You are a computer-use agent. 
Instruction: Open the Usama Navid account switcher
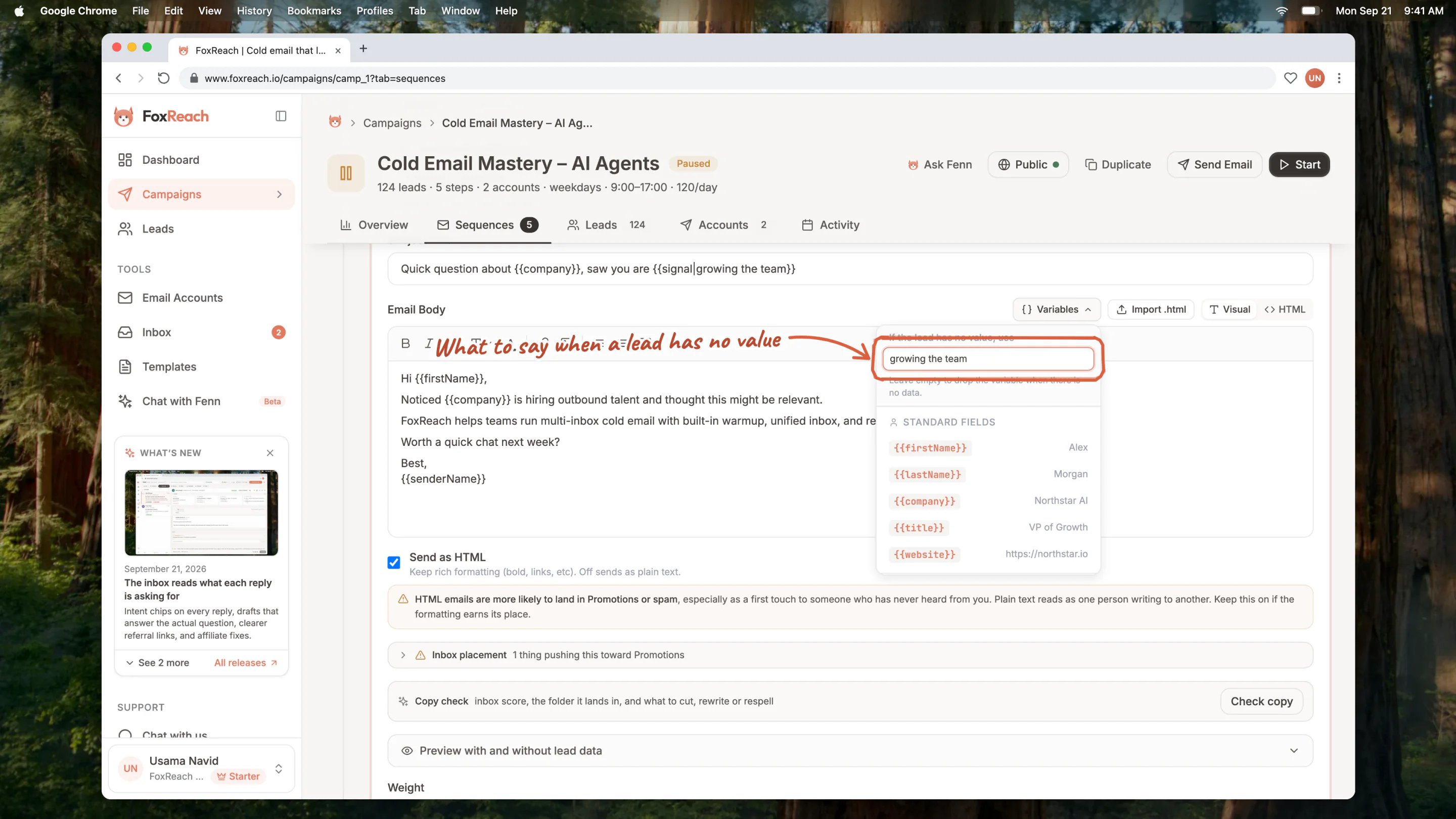201,768
